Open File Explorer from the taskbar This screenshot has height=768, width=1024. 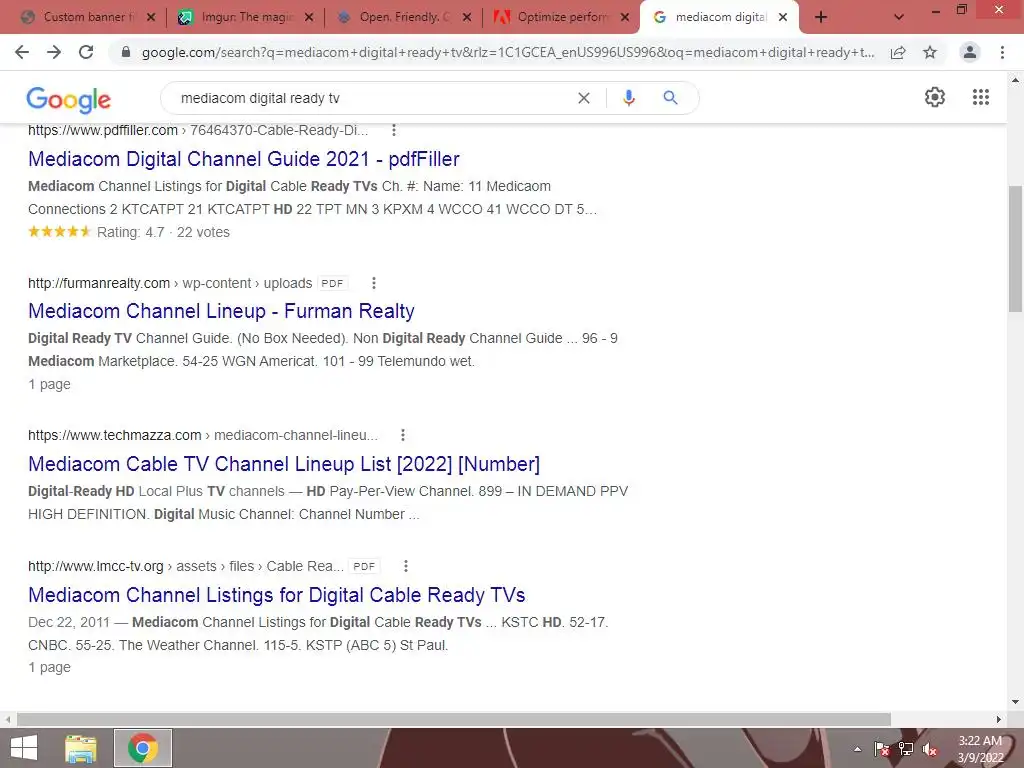pos(81,748)
